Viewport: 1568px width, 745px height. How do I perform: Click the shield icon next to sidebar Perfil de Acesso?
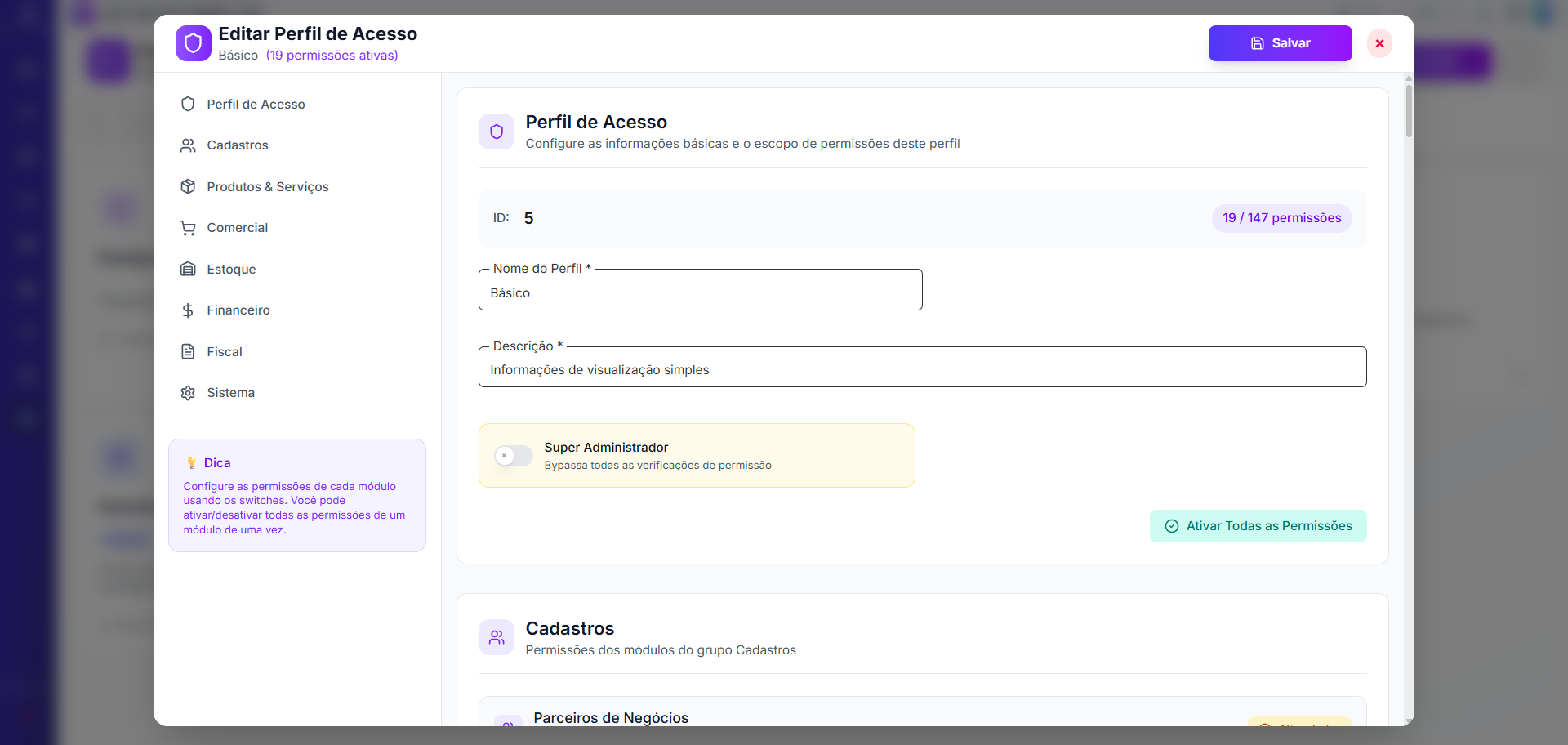click(188, 104)
